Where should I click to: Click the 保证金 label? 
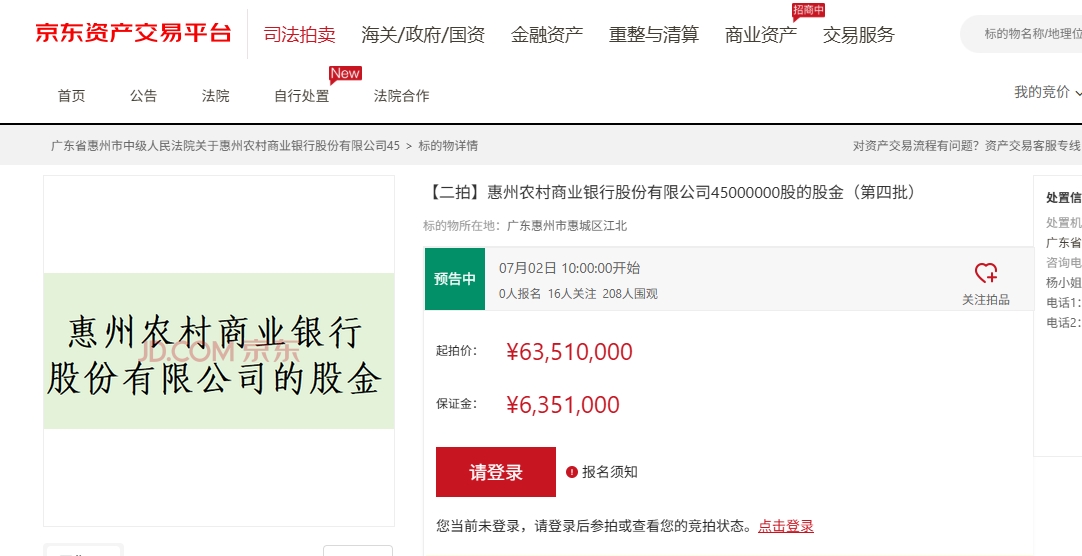click(456, 404)
